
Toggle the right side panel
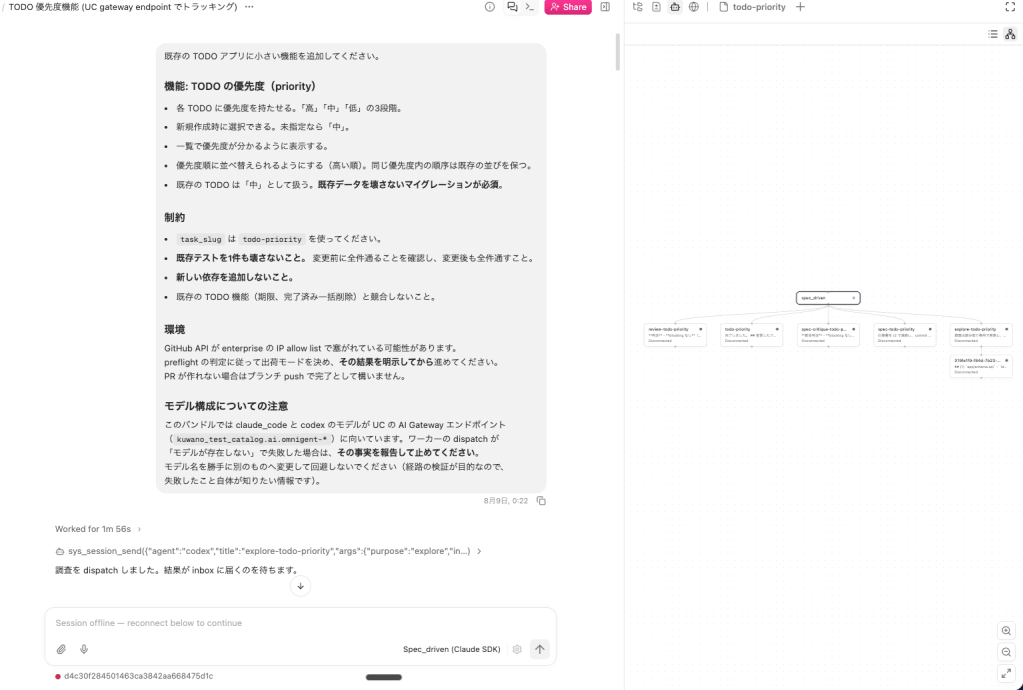[x=605, y=7]
